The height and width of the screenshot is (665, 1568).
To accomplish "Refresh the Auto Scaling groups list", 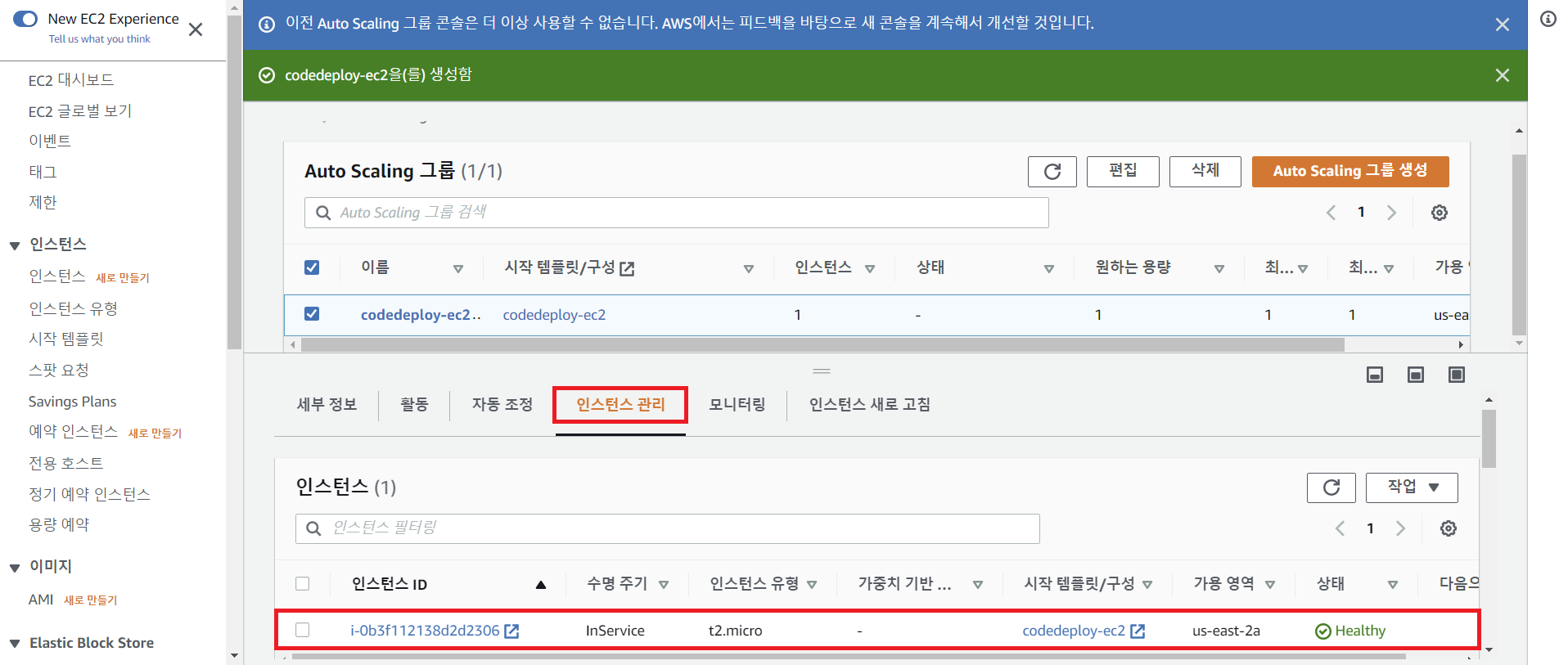I will pyautogui.click(x=1052, y=172).
